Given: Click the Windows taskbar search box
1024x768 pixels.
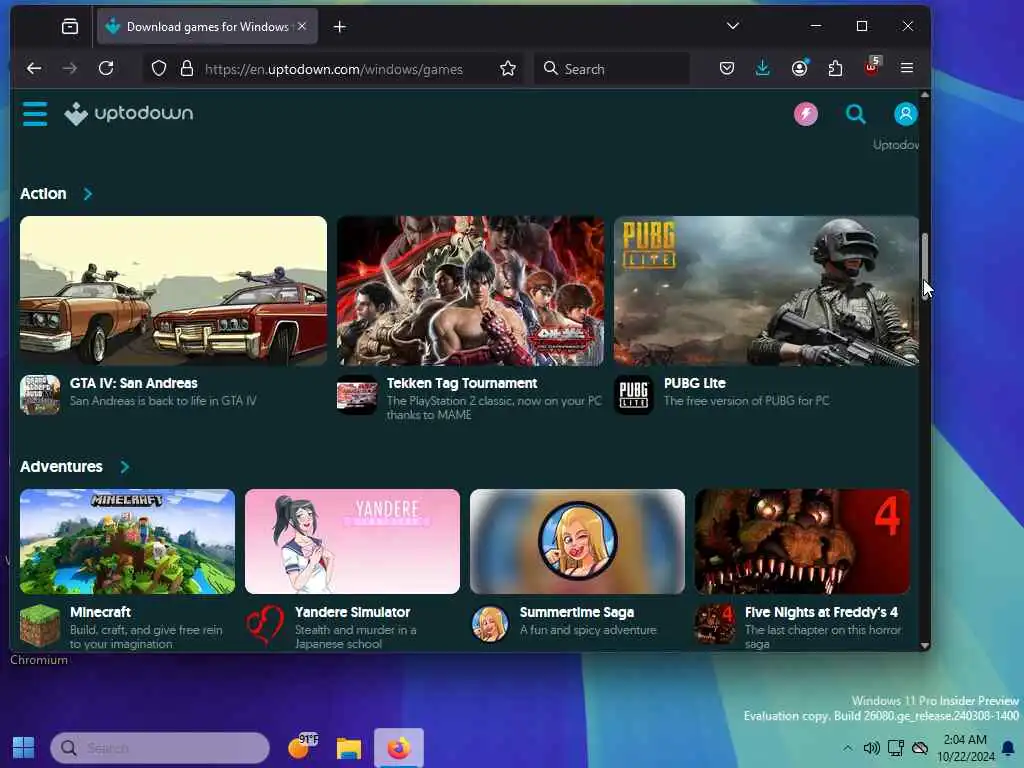Looking at the screenshot, I should (160, 748).
